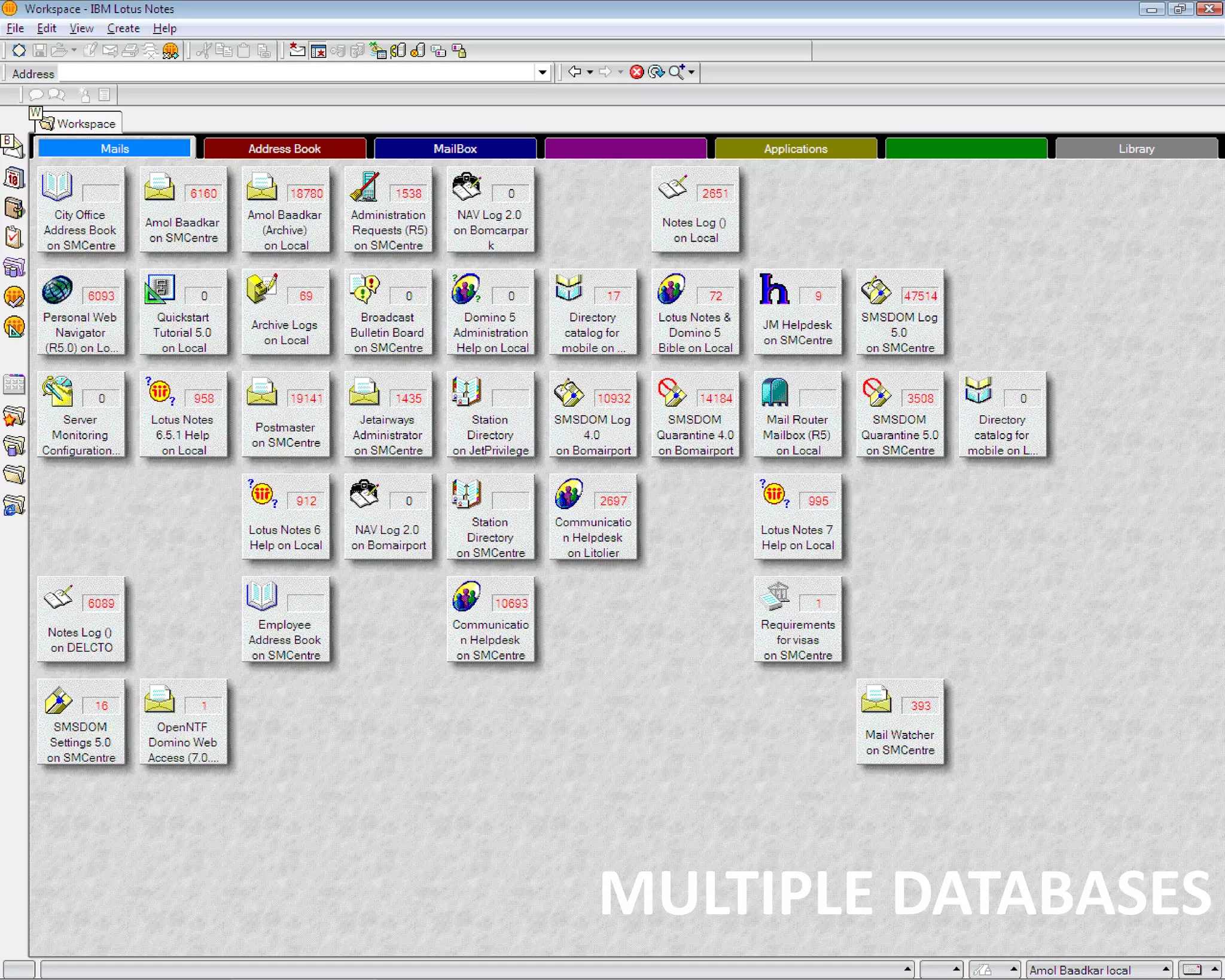1225x980 pixels.
Task: Click the Refresh icon in navigation bar
Action: (x=656, y=72)
